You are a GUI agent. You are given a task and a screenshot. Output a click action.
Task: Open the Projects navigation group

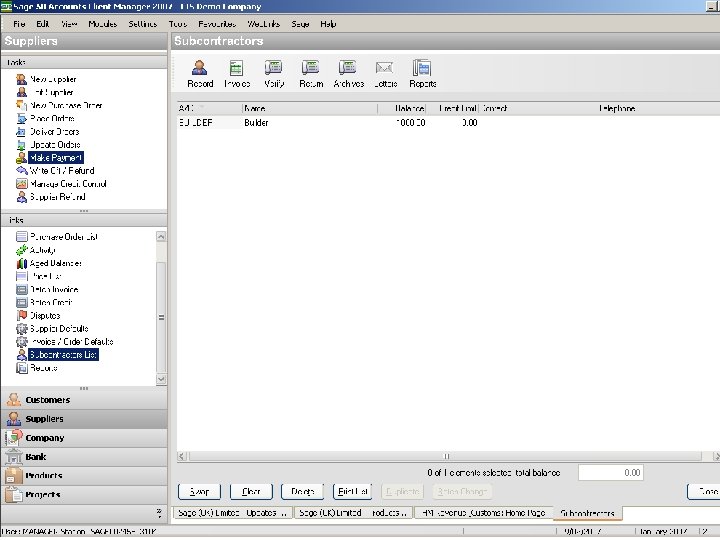(x=84, y=495)
